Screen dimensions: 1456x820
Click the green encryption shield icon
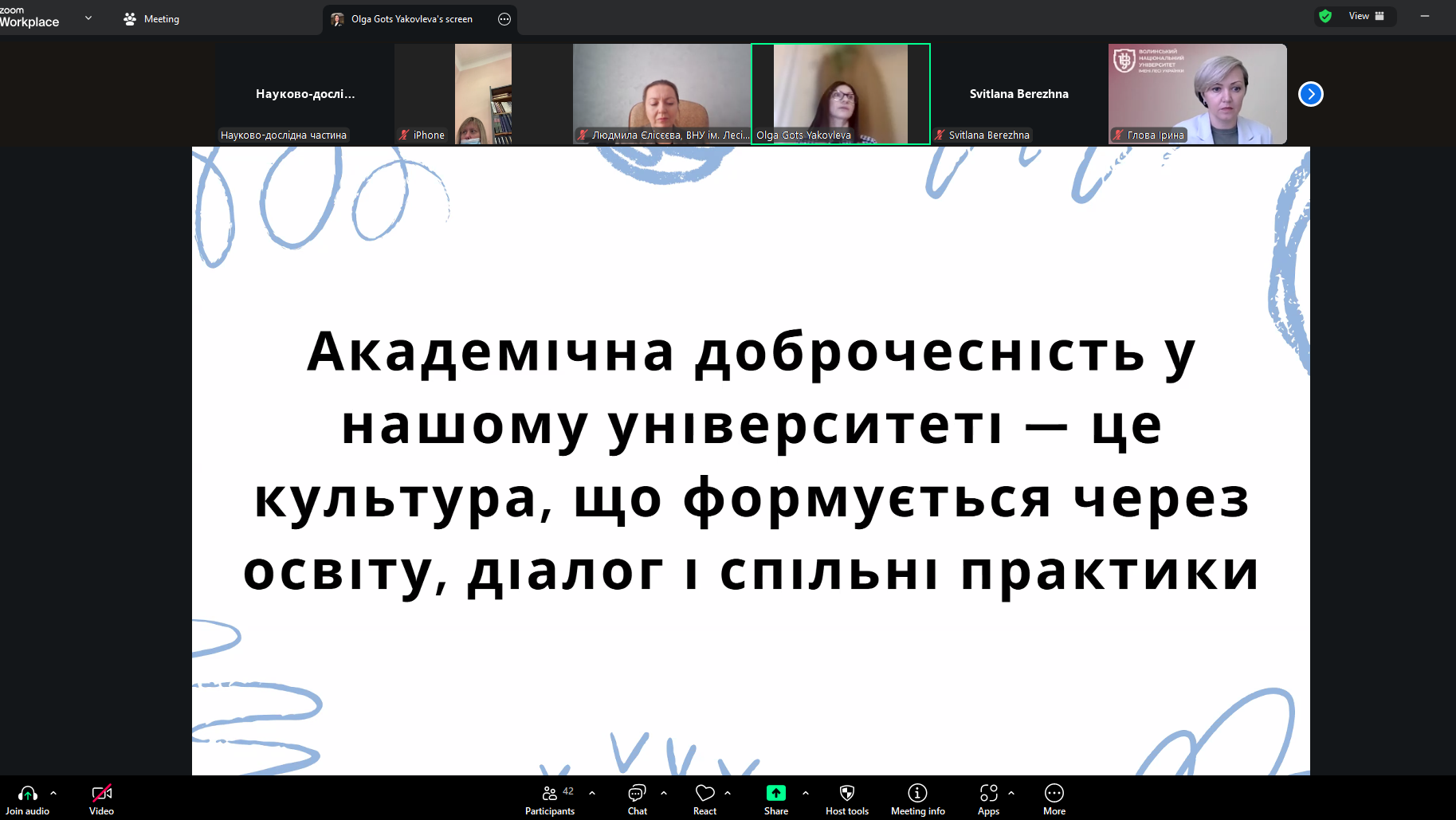pos(1325,16)
